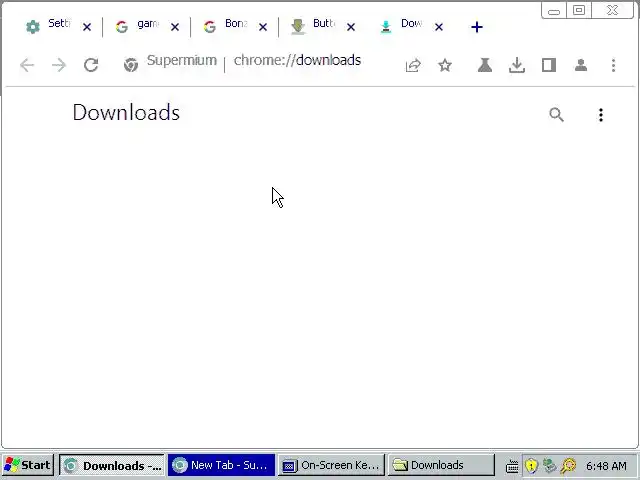Open Downloads page more actions menu
640x480 pixels.
601,115
